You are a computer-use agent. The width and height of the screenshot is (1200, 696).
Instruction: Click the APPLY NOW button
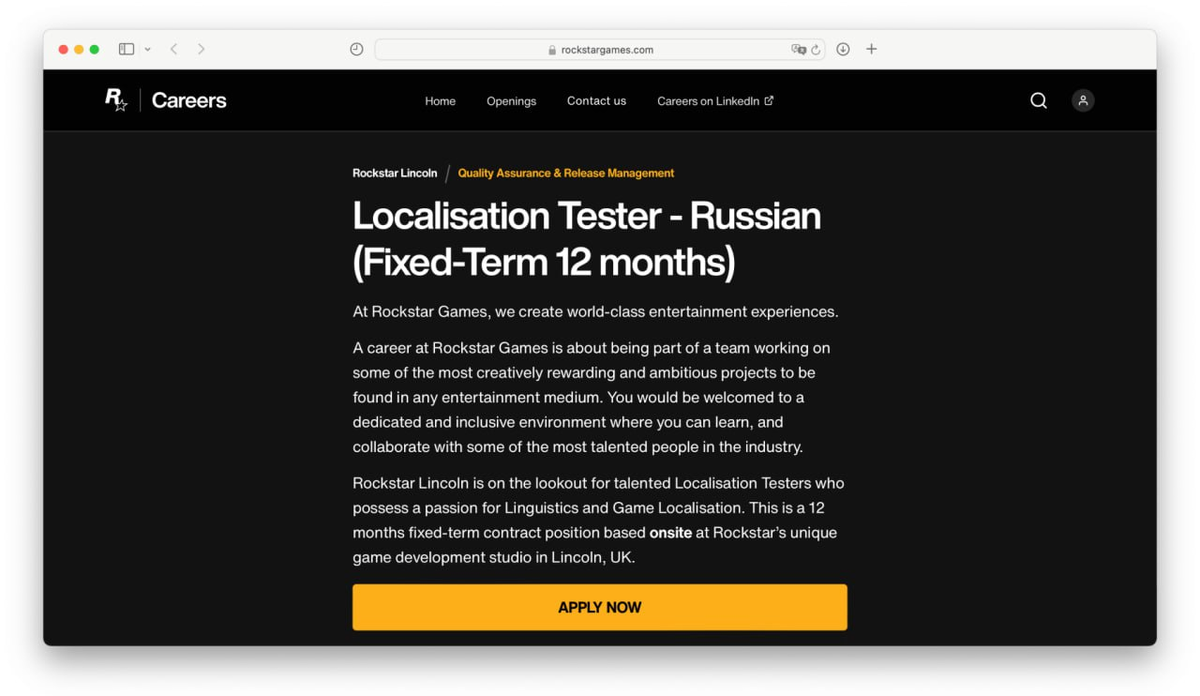click(x=600, y=607)
